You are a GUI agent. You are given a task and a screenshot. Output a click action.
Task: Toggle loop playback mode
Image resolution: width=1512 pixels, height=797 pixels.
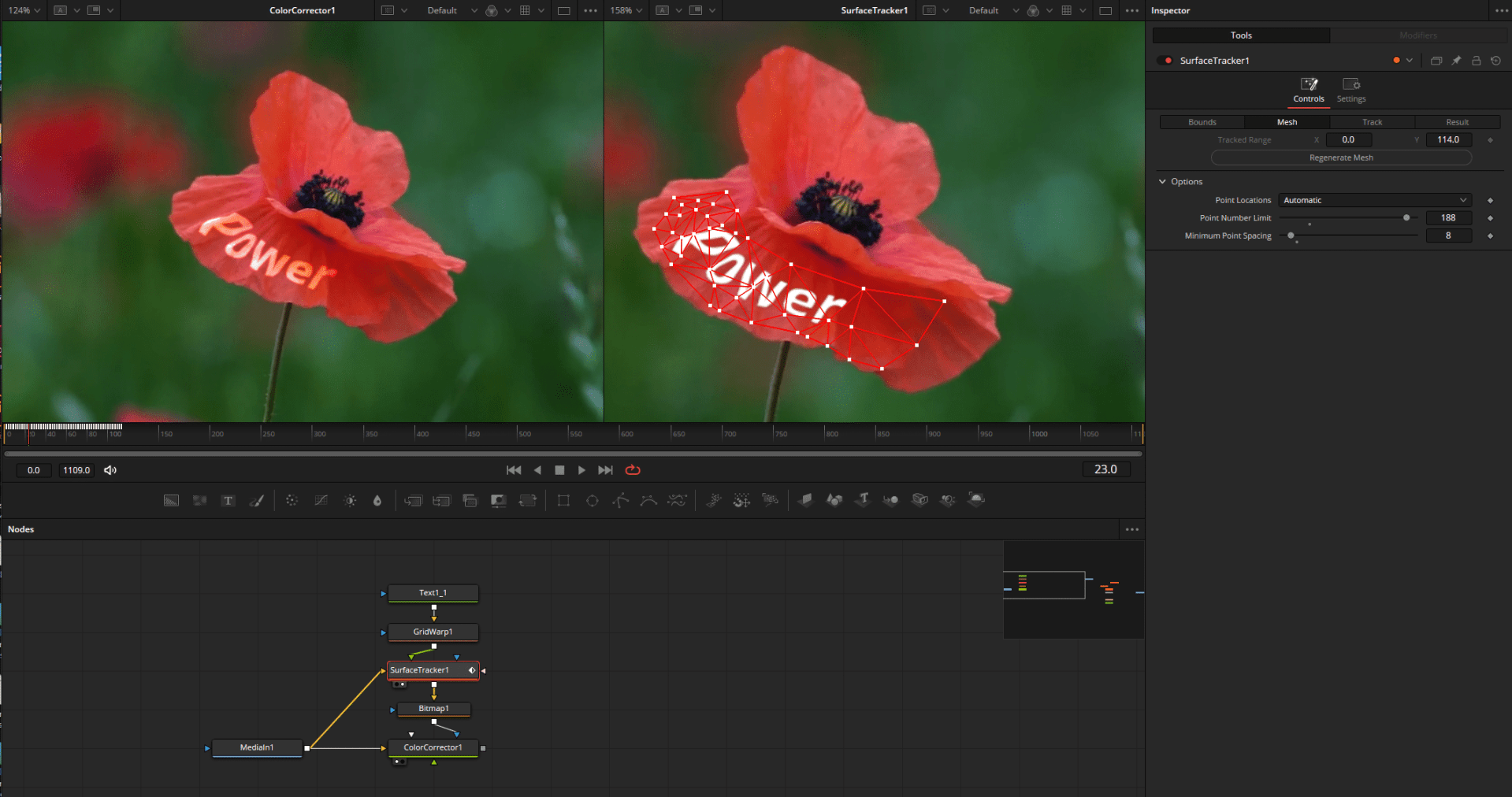(633, 469)
